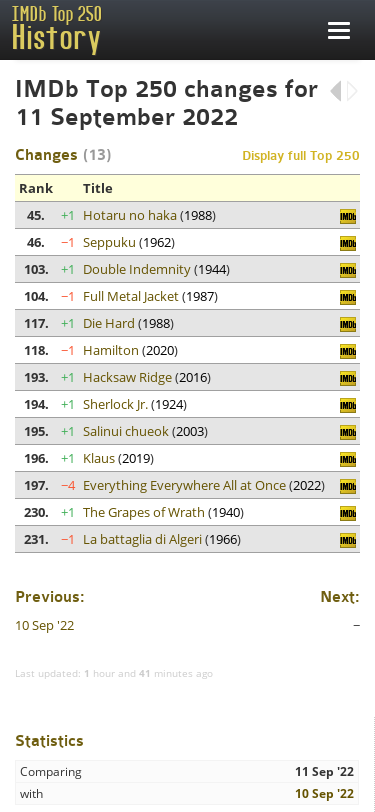Click the grayed next day arrow

tap(353, 91)
